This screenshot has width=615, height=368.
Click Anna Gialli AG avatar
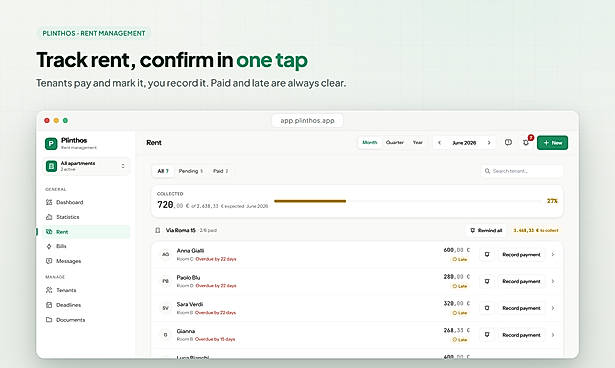(x=166, y=255)
